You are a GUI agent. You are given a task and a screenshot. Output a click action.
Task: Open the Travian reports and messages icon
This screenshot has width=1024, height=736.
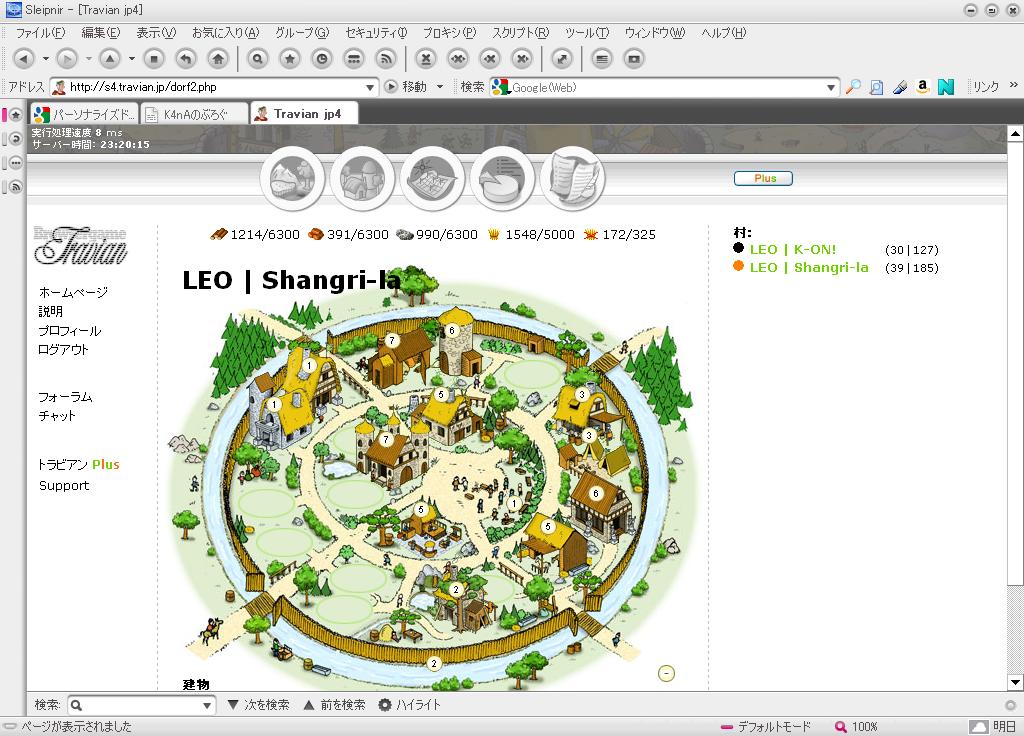573,178
